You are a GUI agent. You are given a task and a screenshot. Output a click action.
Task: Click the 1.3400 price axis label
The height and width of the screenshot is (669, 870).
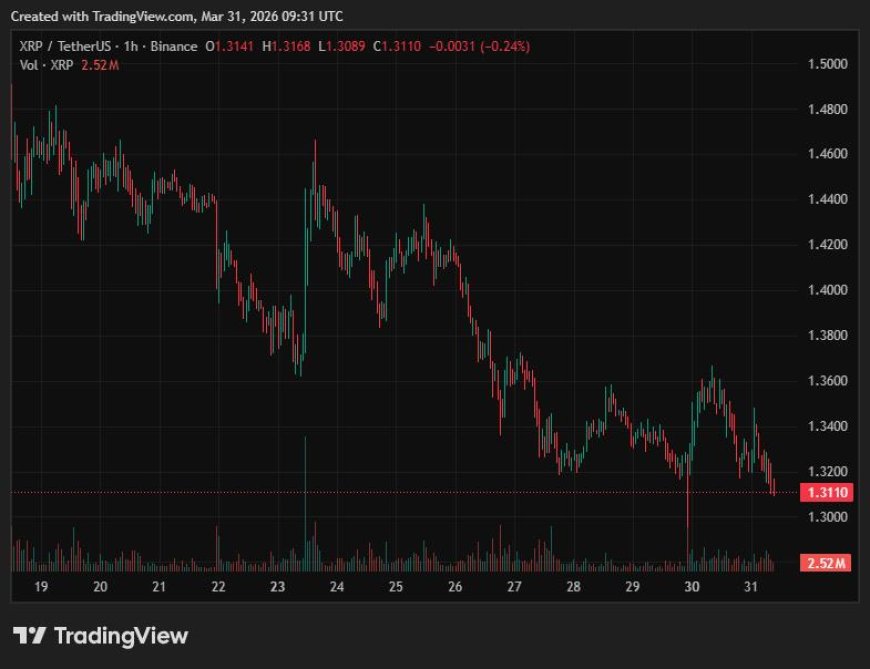827,426
